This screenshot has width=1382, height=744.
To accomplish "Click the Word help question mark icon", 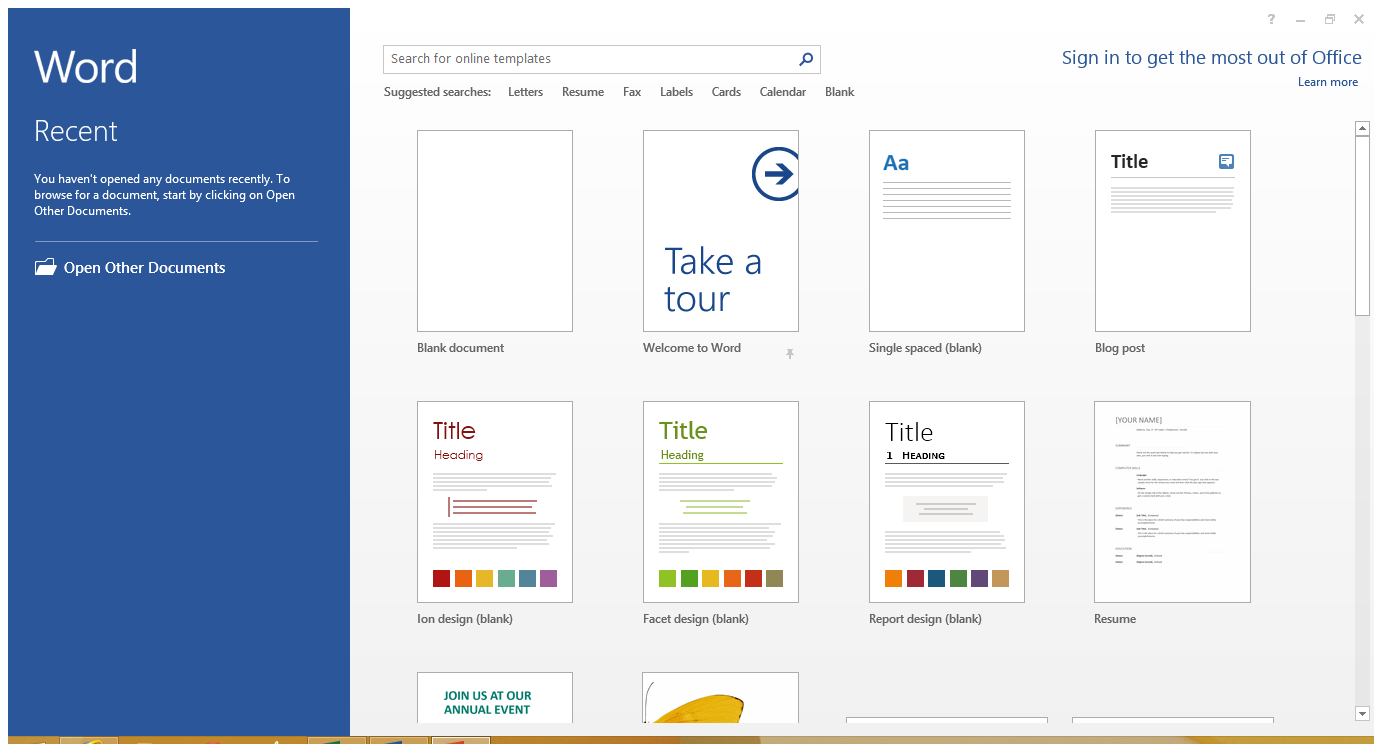I will [x=1271, y=19].
